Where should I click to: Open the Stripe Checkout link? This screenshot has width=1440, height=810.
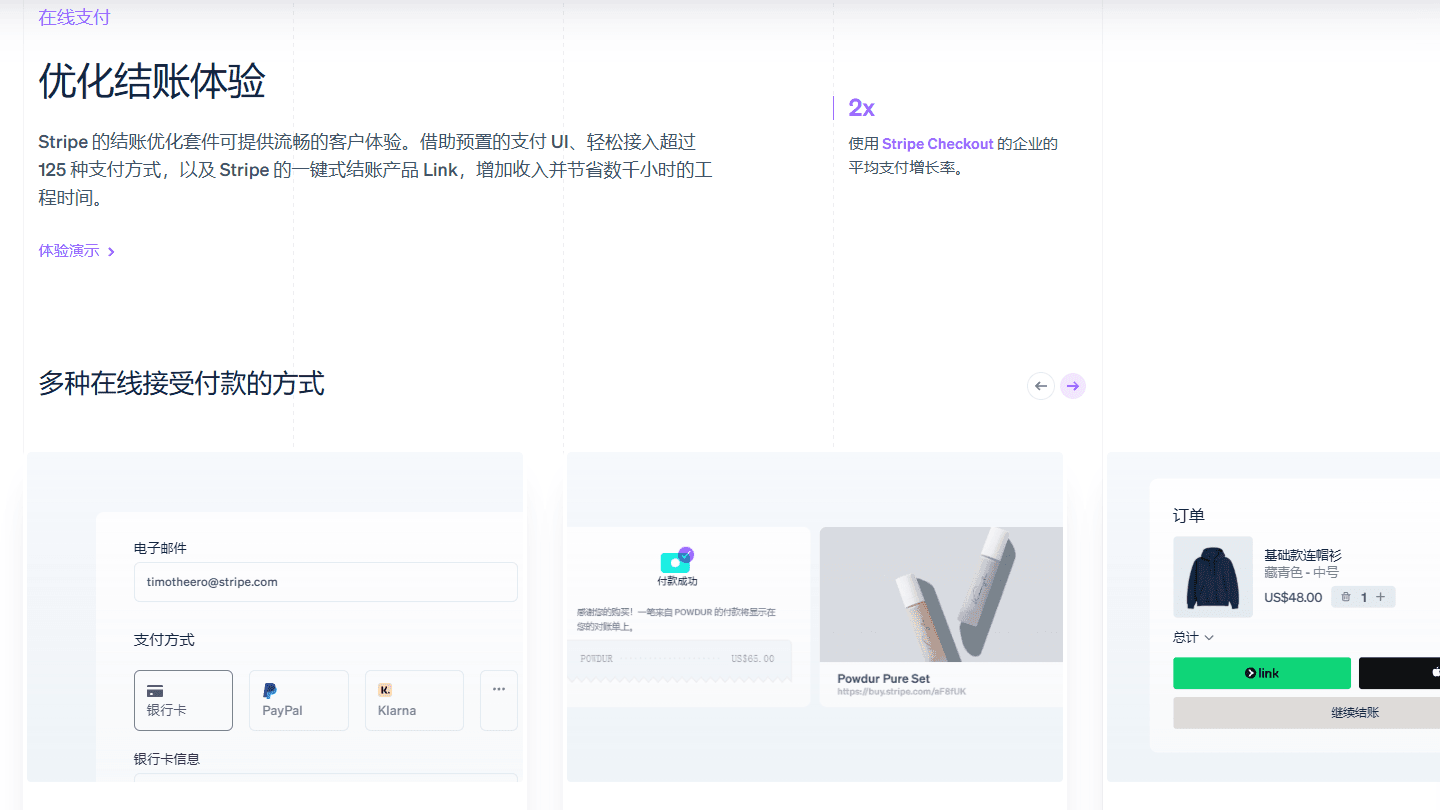click(x=938, y=144)
